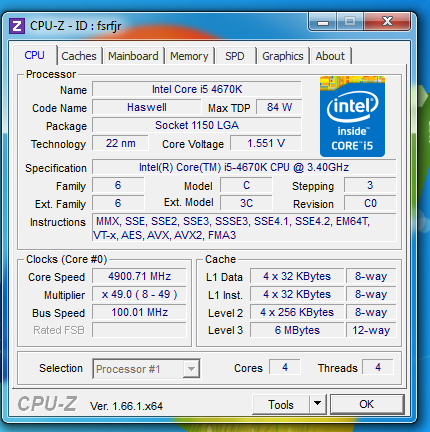Click the Core Speed value field
Image resolution: width=430 pixels, height=432 pixels.
point(139,276)
